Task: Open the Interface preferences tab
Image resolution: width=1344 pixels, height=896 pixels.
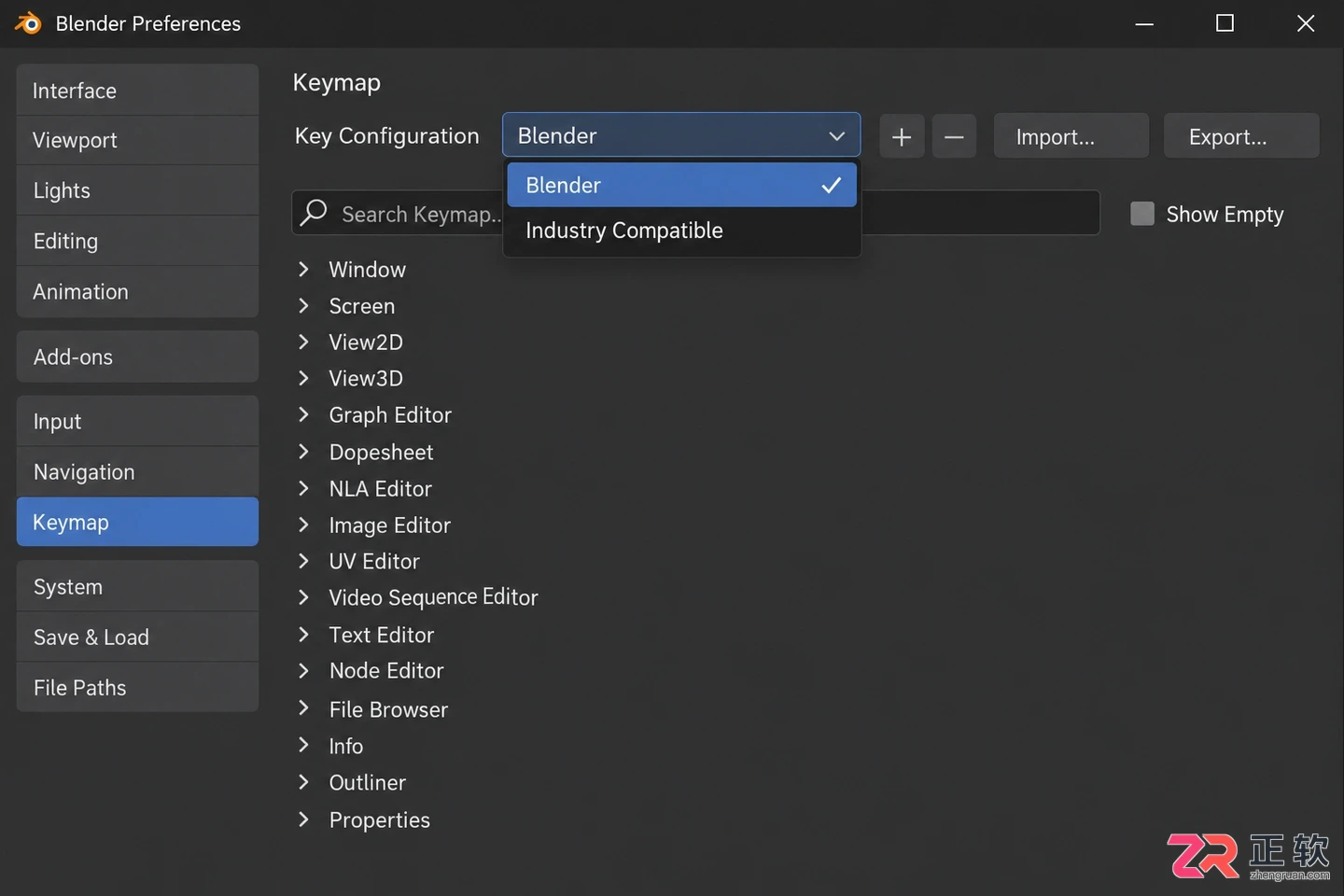Action: 137,91
